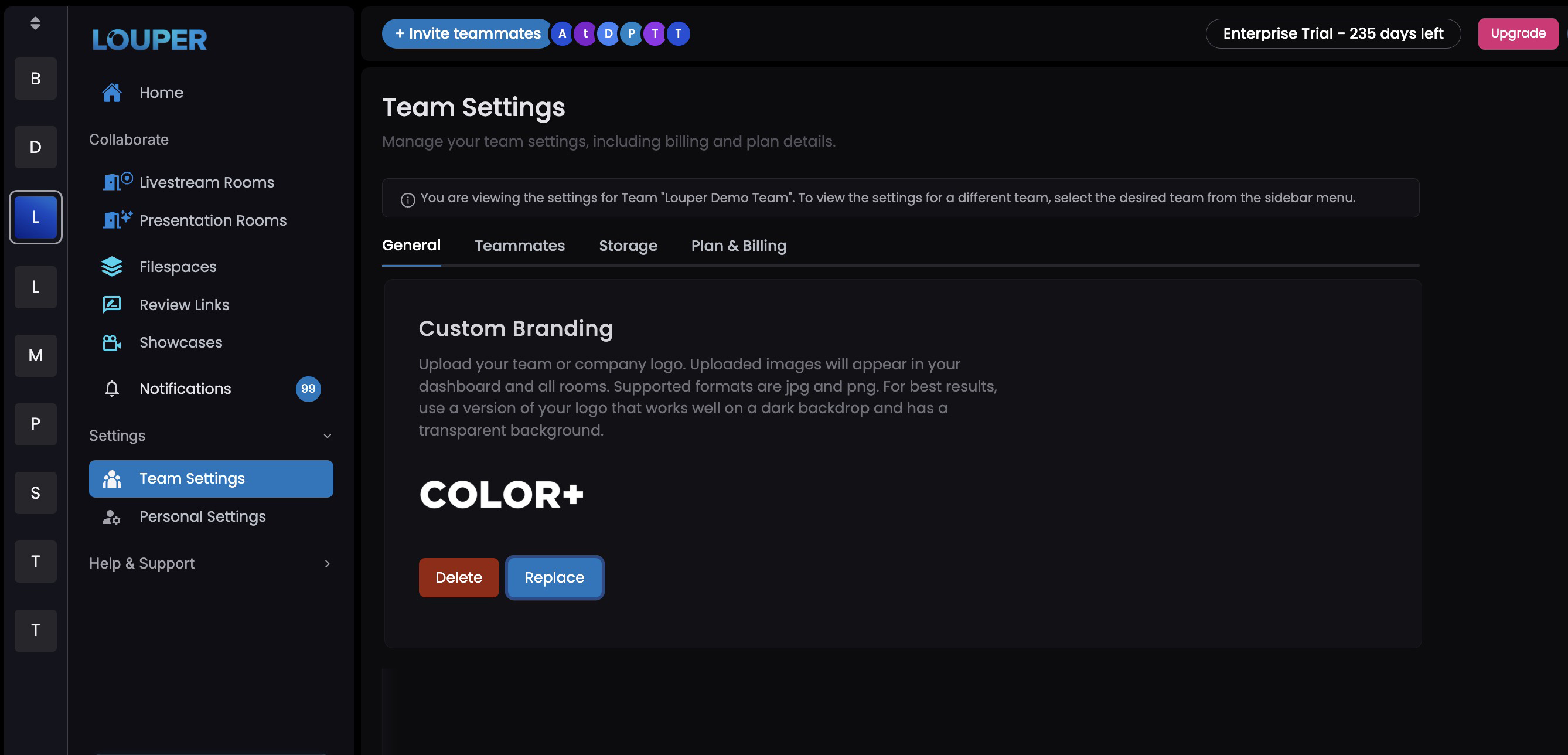Click Invite teammates button
This screenshot has width=1568, height=755.
(x=467, y=33)
